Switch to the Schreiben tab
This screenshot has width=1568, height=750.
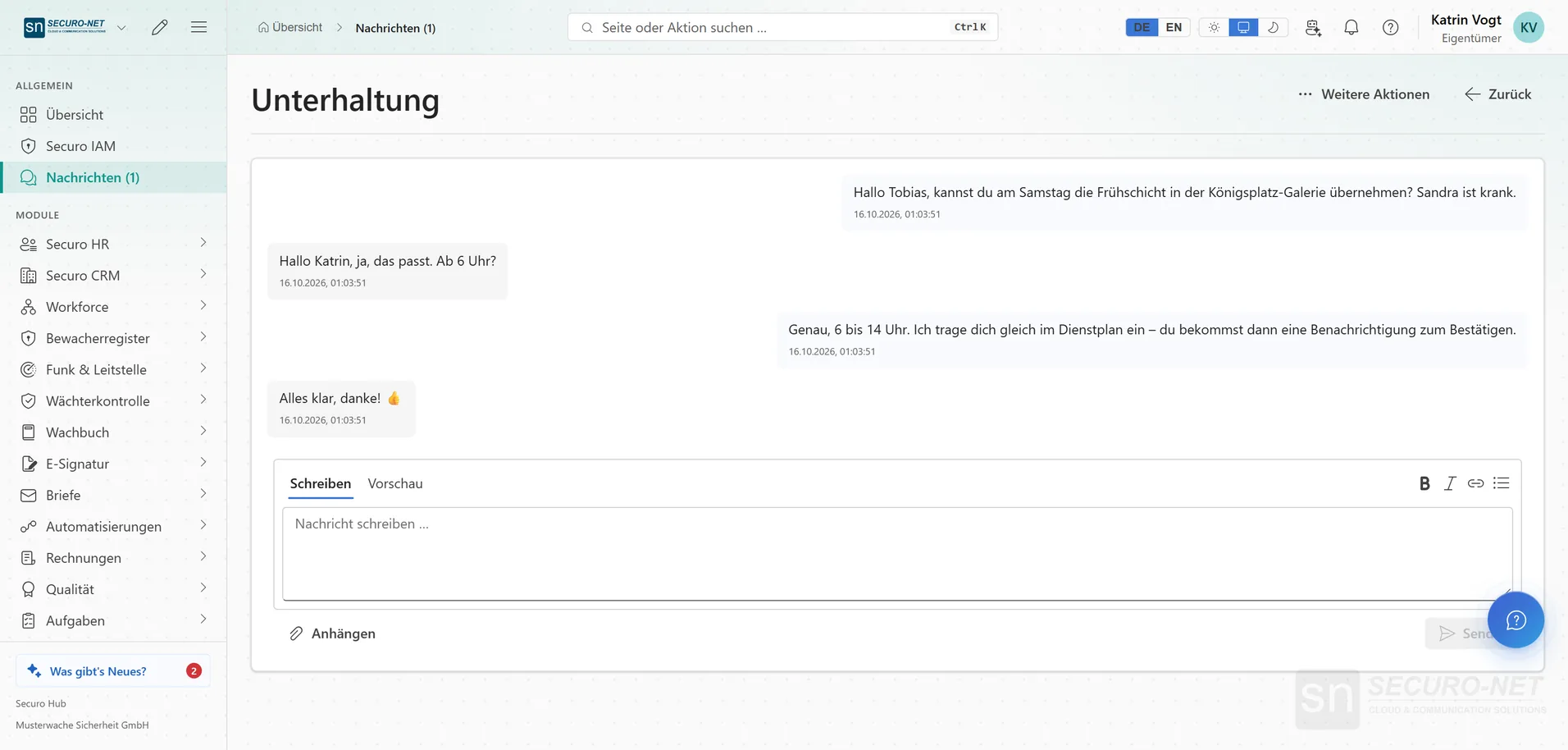click(321, 483)
